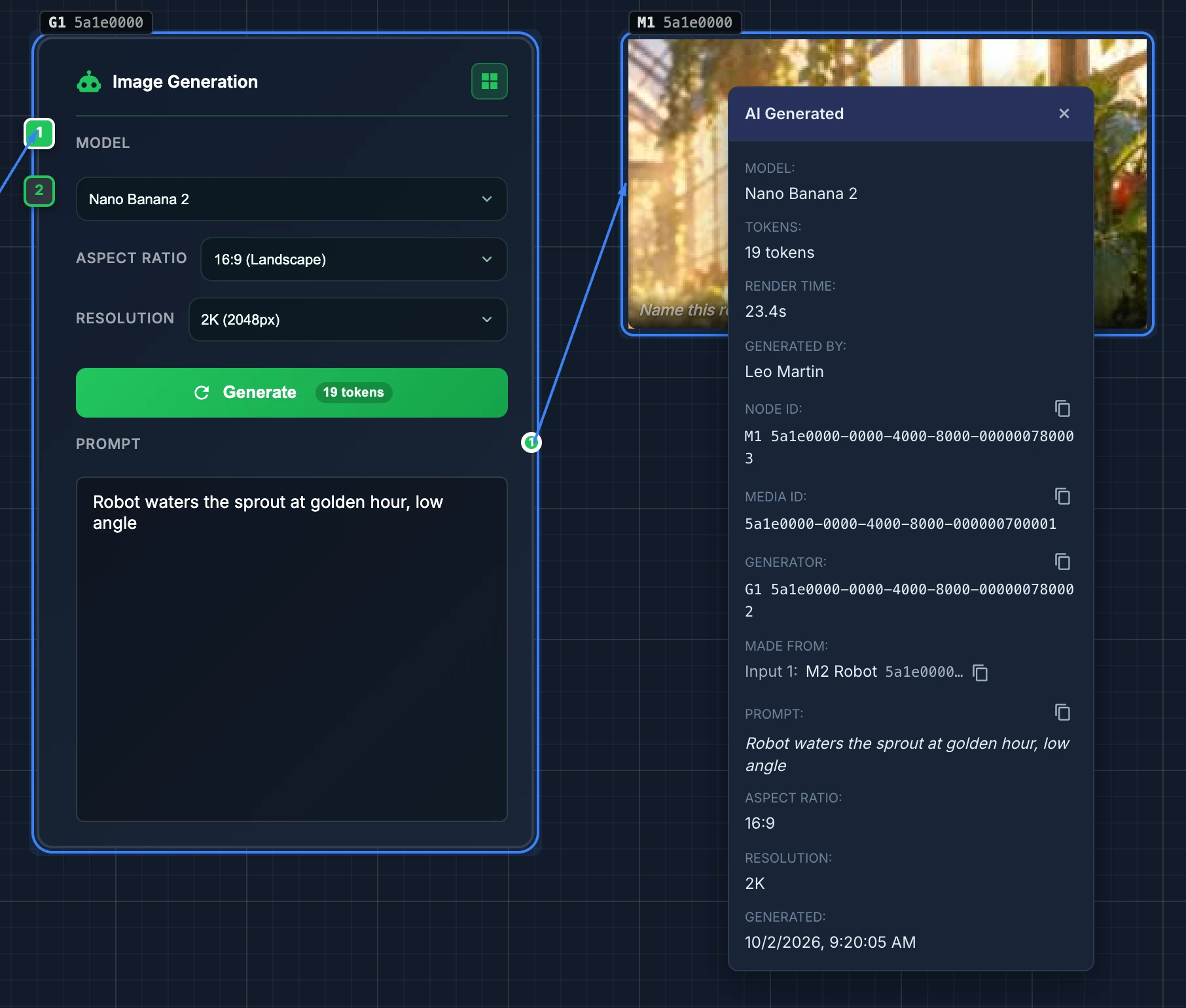Image resolution: width=1186 pixels, height=1008 pixels.
Task: Click the 'AI Generated' panel title
Action: (x=794, y=113)
